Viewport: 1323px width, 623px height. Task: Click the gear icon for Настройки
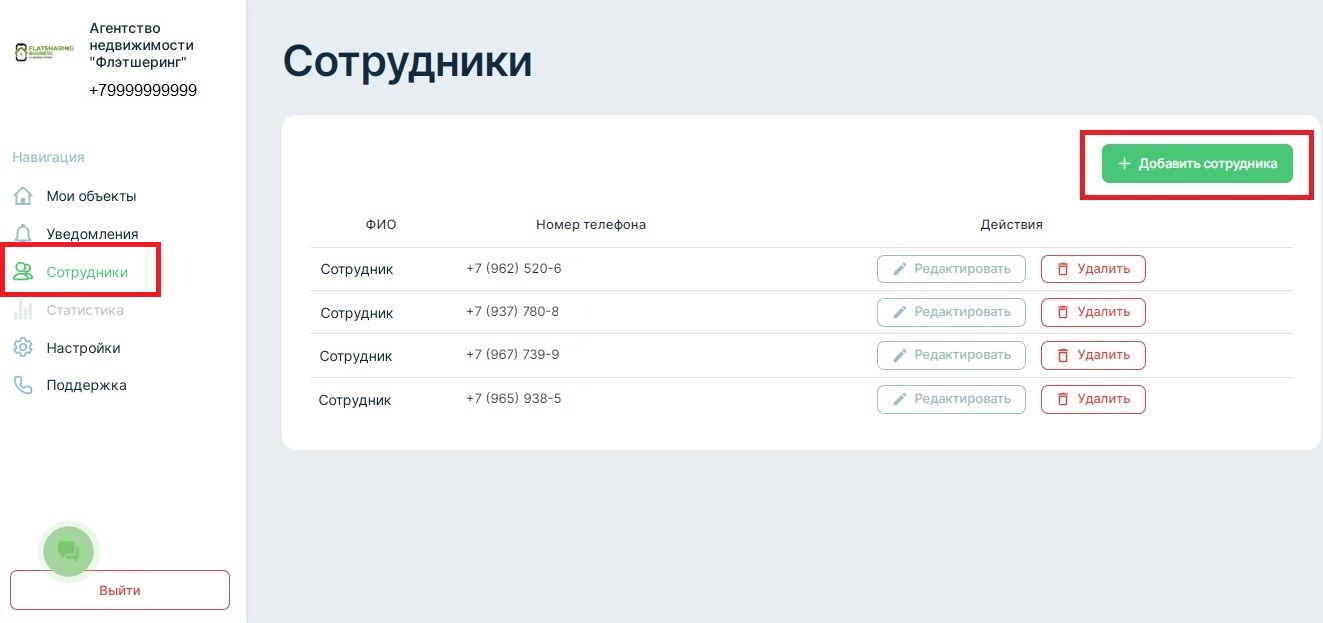click(23, 348)
